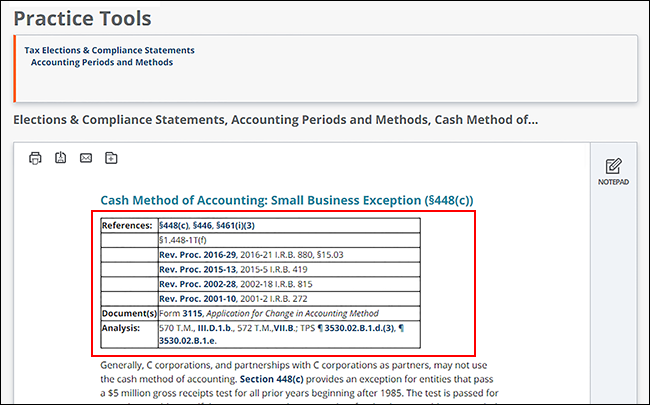Open Tax Elections & Compliance Statements breadcrumb
This screenshot has width=650, height=405.
(x=109, y=50)
